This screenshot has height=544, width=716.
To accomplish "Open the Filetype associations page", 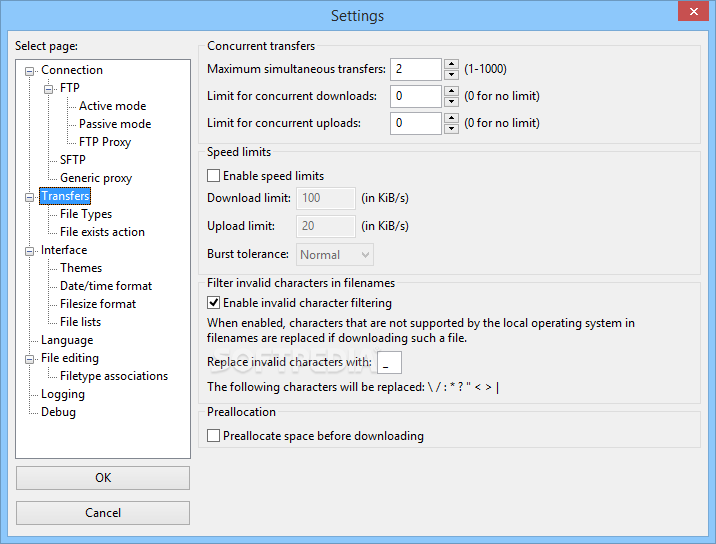I will pos(114,376).
